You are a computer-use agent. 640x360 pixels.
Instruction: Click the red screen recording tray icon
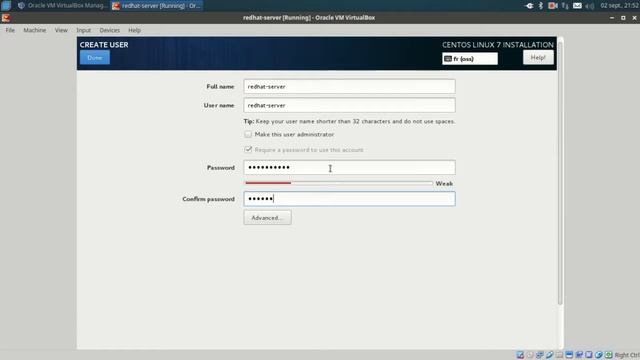553,6
